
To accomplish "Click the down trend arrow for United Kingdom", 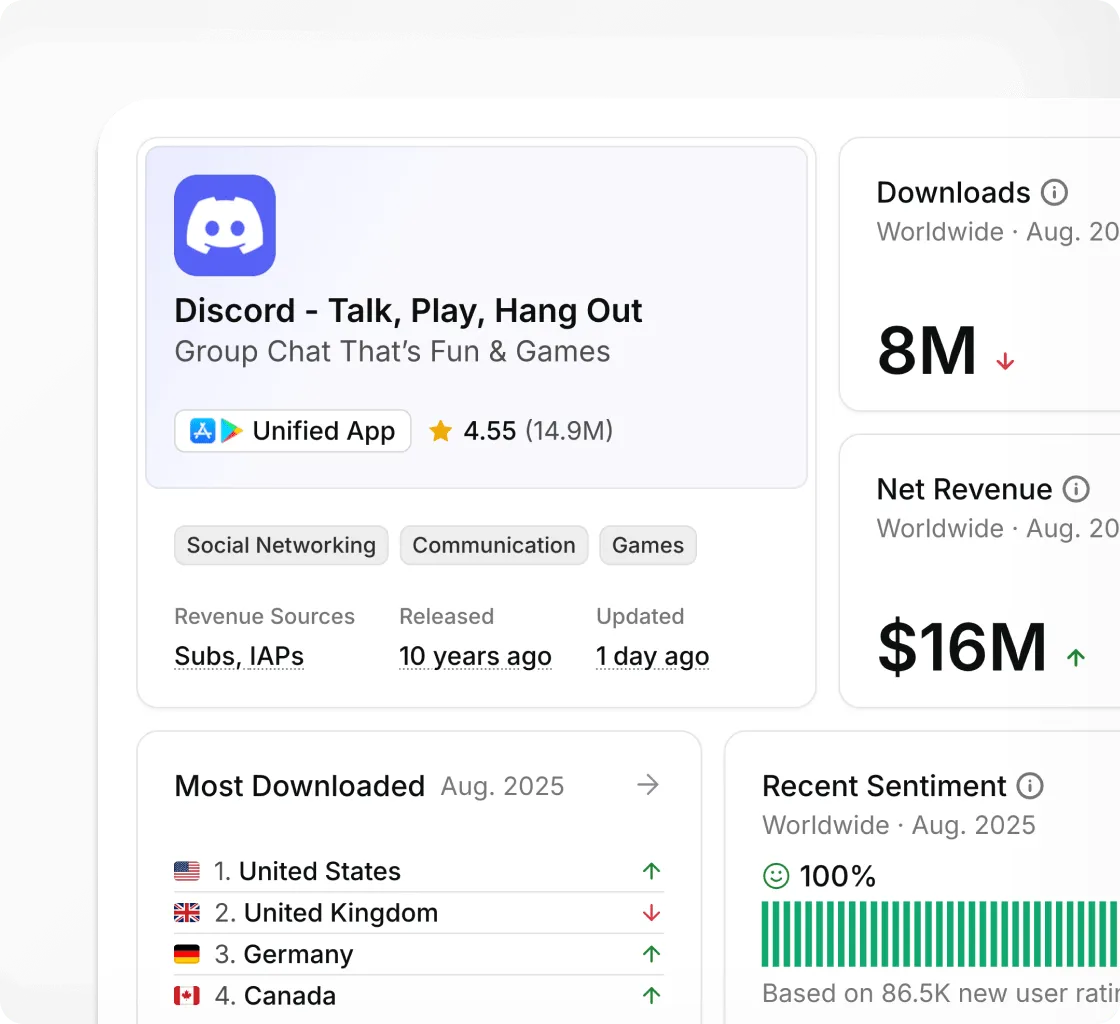I will [651, 913].
